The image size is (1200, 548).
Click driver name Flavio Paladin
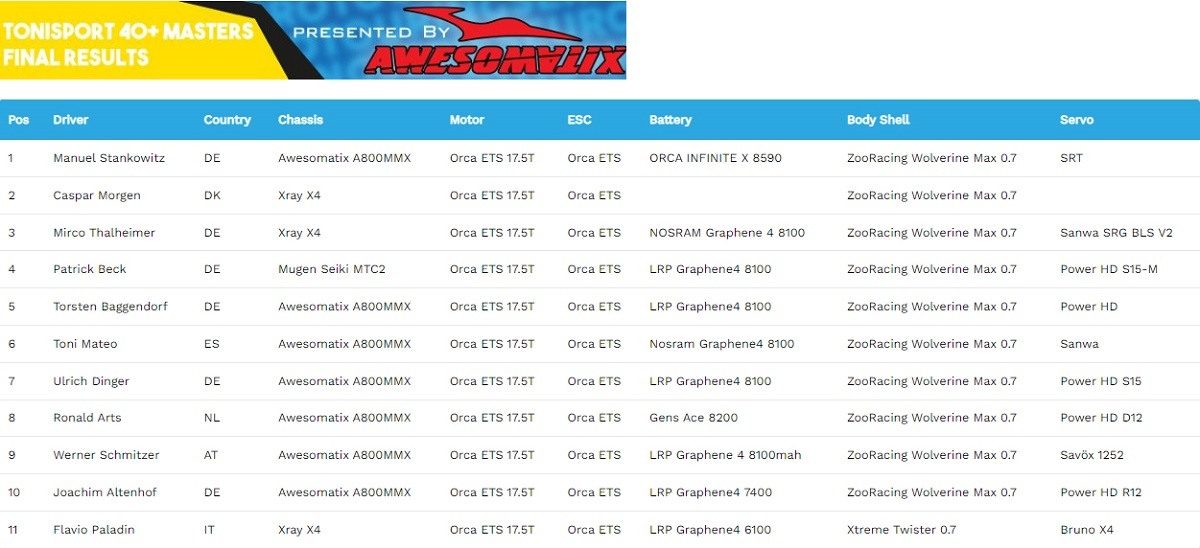[x=94, y=530]
